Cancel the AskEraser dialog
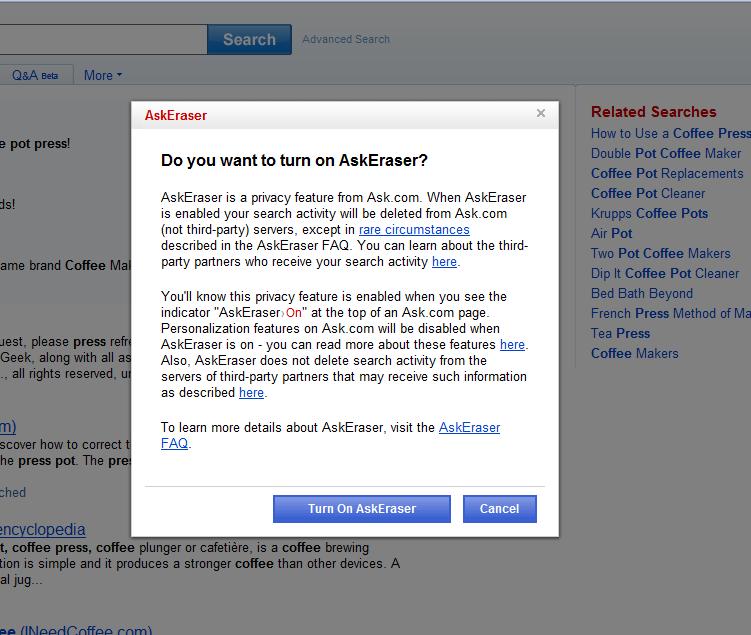The height and width of the screenshot is (635, 751). 499,509
